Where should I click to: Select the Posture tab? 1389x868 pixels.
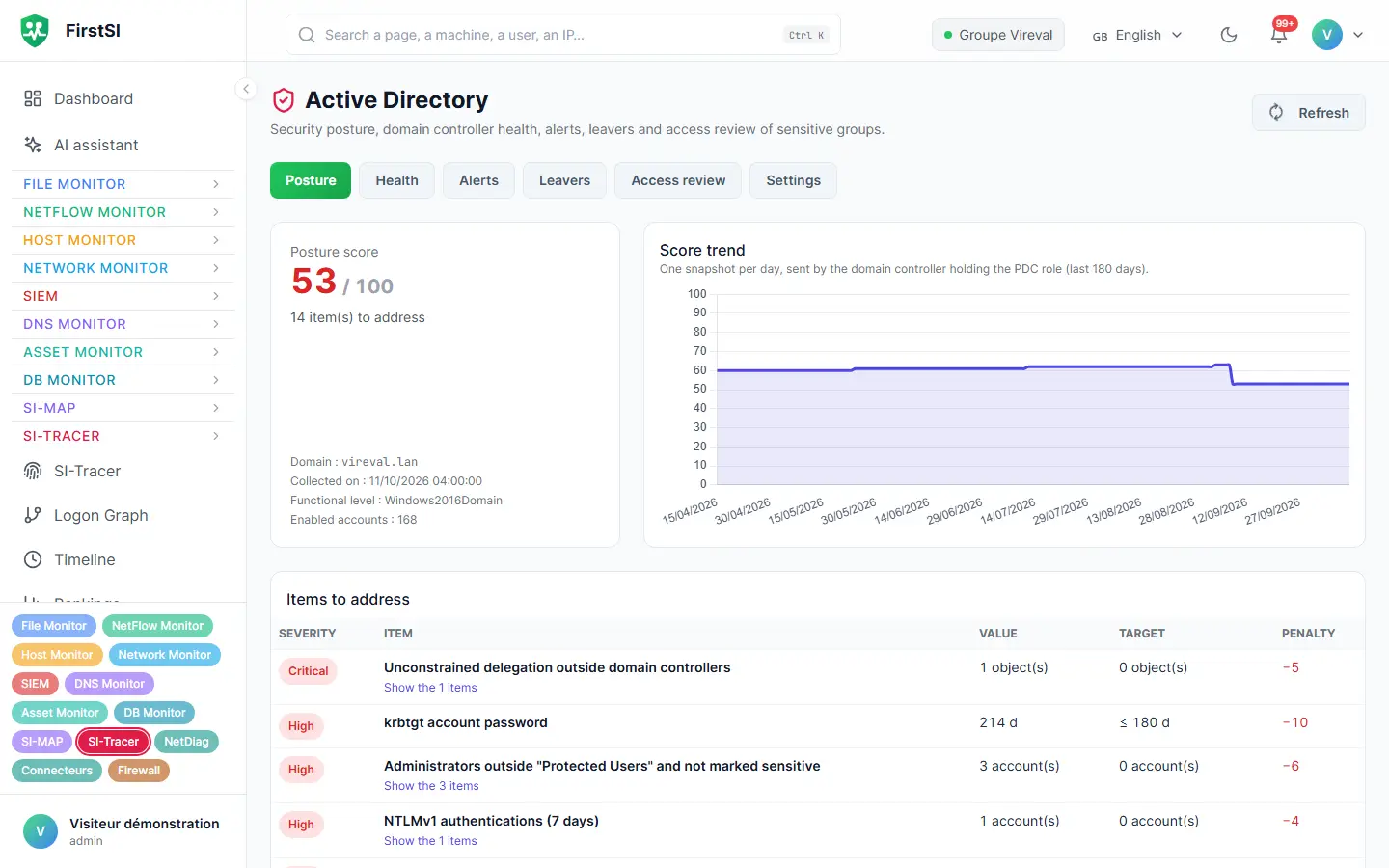311,180
